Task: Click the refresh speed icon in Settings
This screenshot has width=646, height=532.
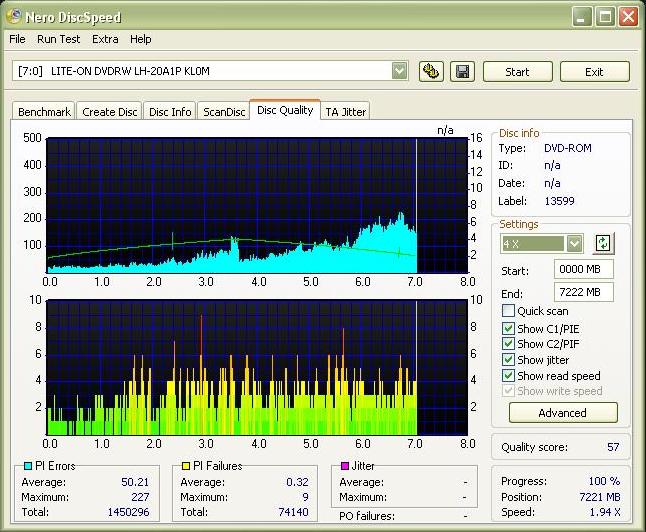Action: tap(603, 243)
